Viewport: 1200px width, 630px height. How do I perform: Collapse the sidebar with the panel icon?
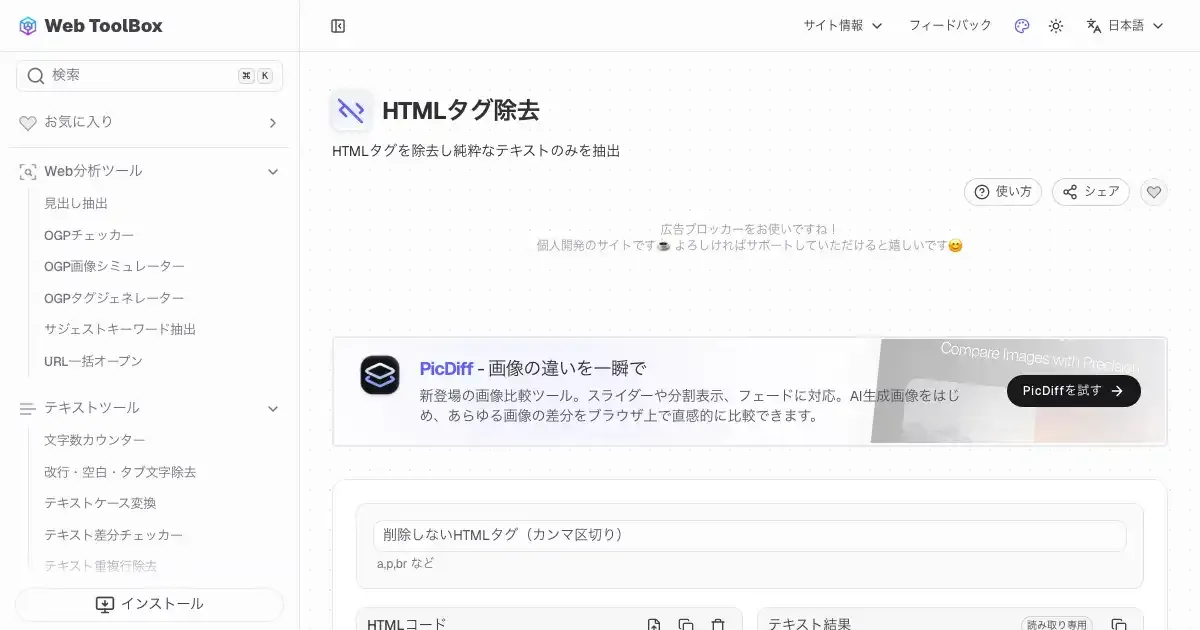[338, 26]
